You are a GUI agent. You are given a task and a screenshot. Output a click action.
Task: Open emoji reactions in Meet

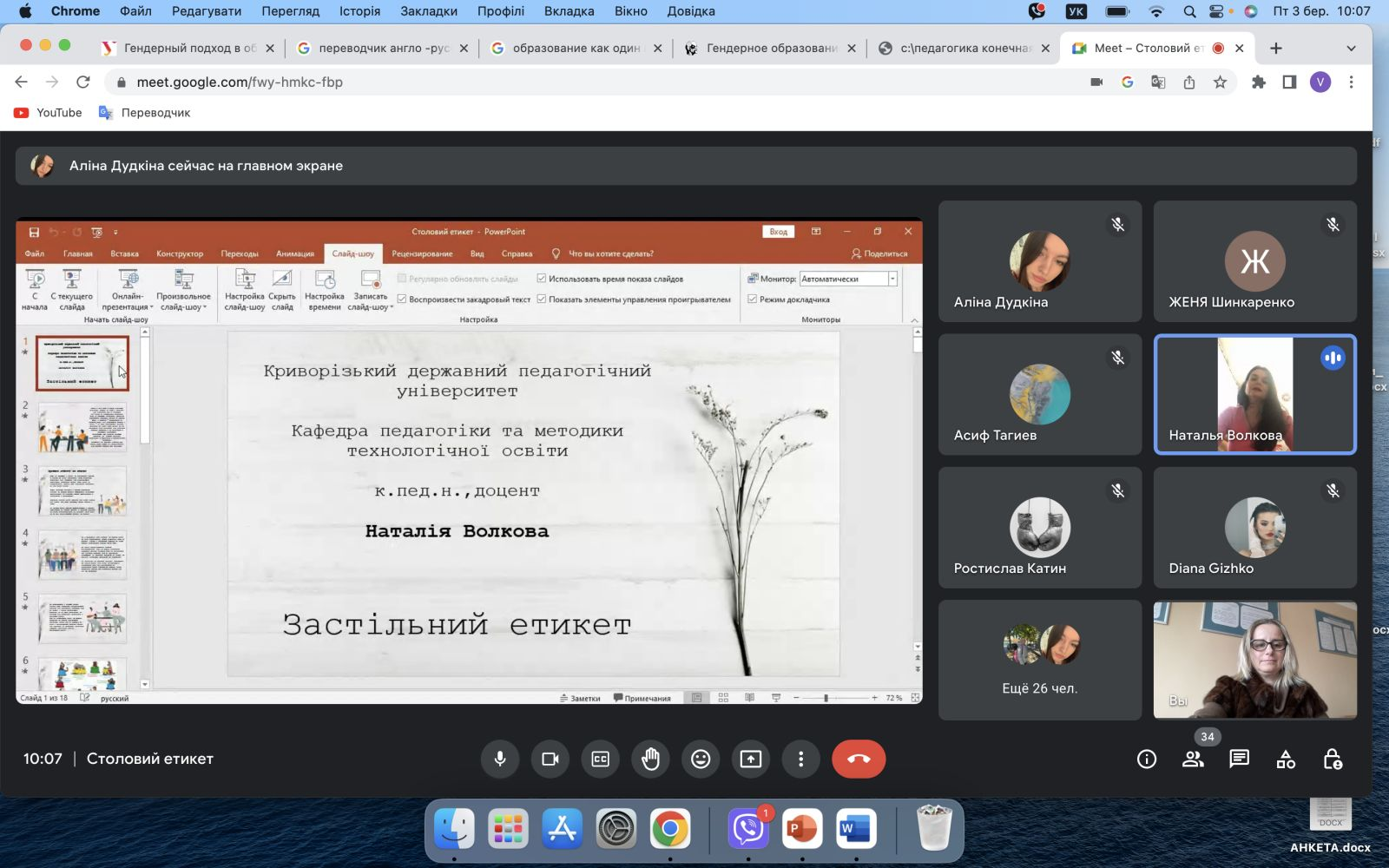(x=701, y=759)
